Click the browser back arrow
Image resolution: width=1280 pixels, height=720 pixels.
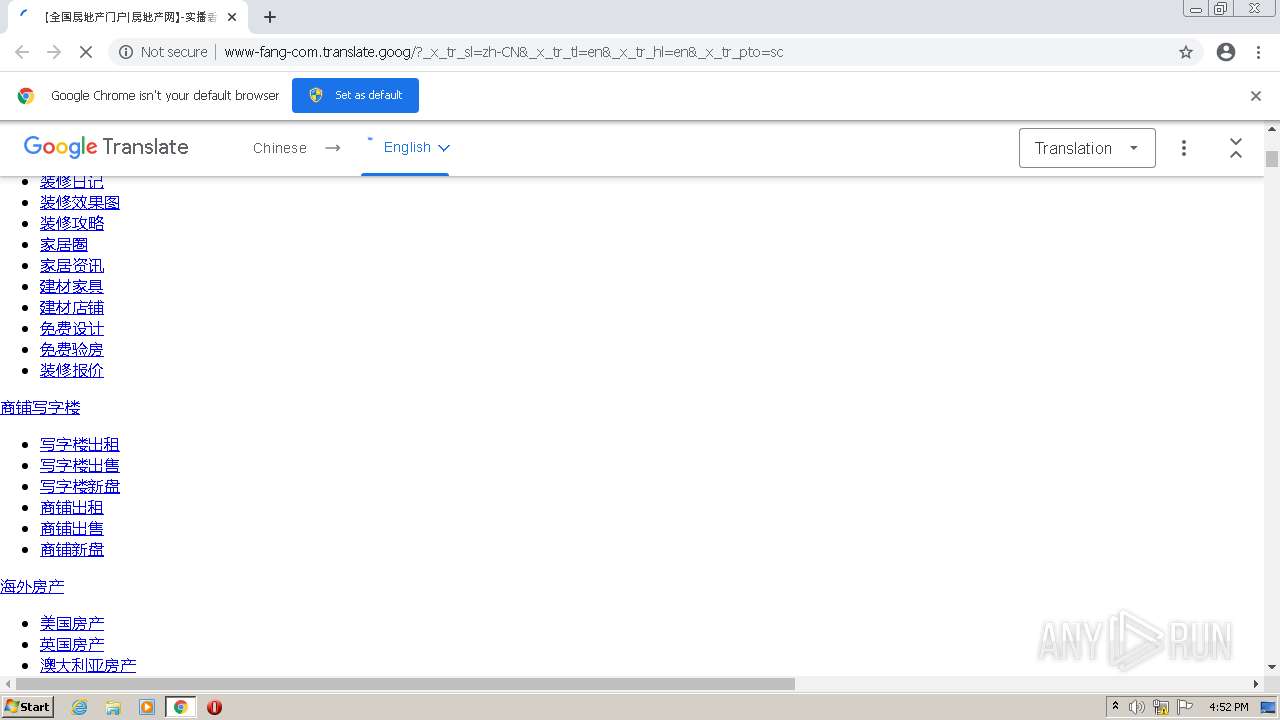click(22, 52)
